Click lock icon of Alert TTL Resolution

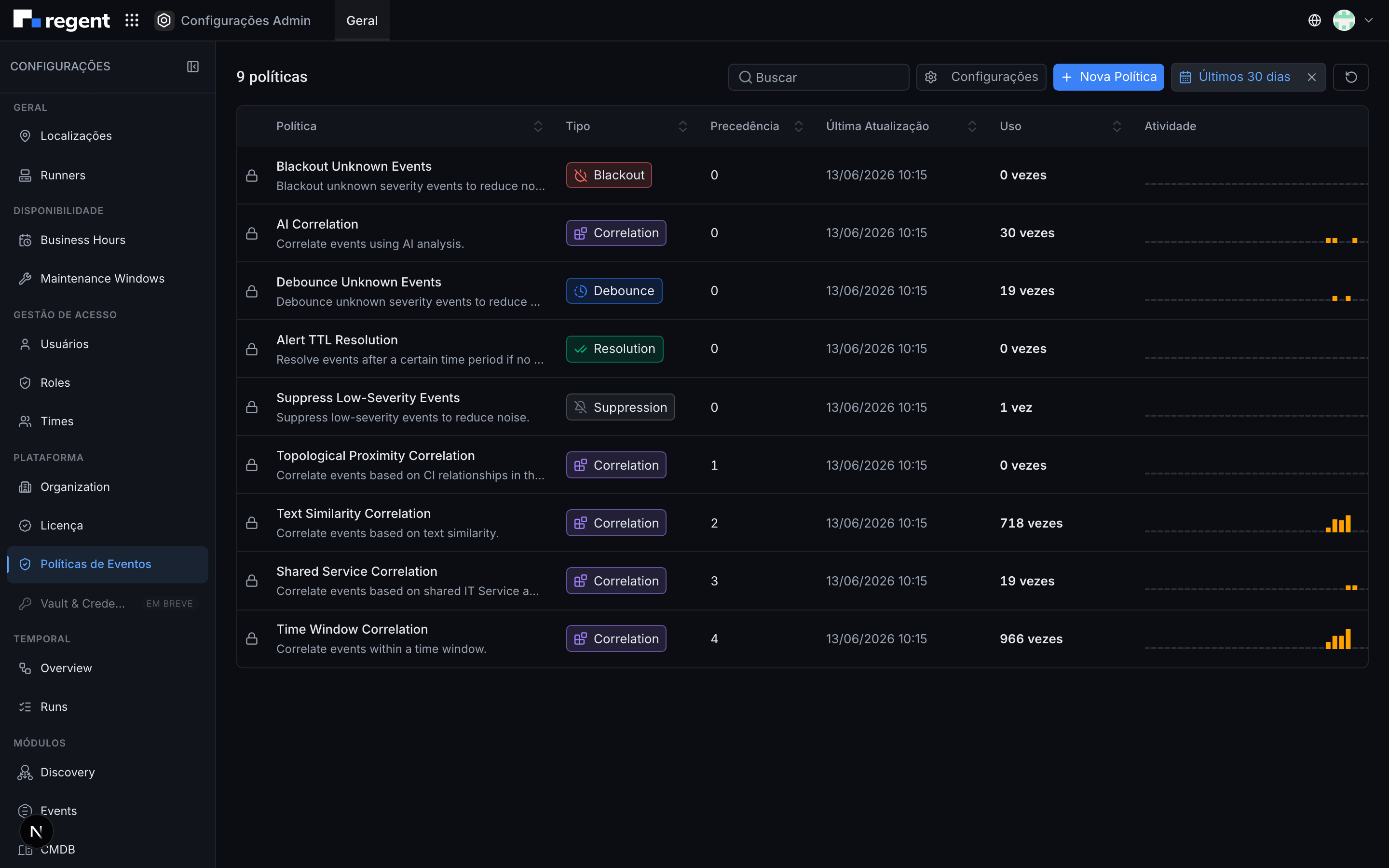pyautogui.click(x=251, y=349)
